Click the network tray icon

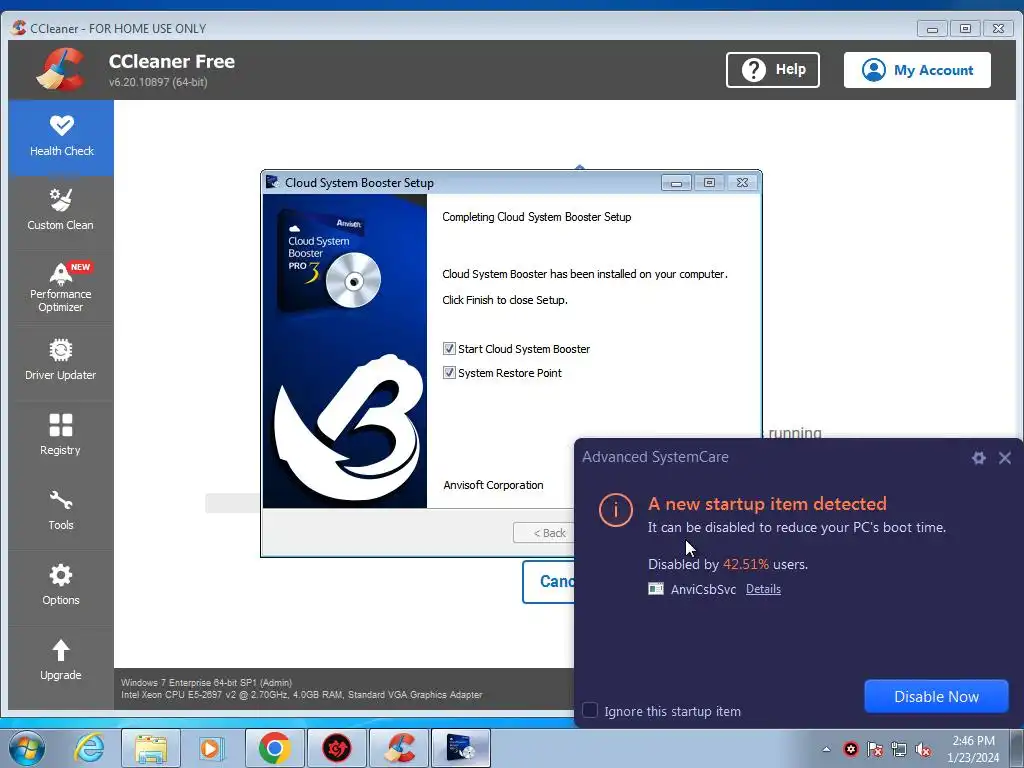899,749
